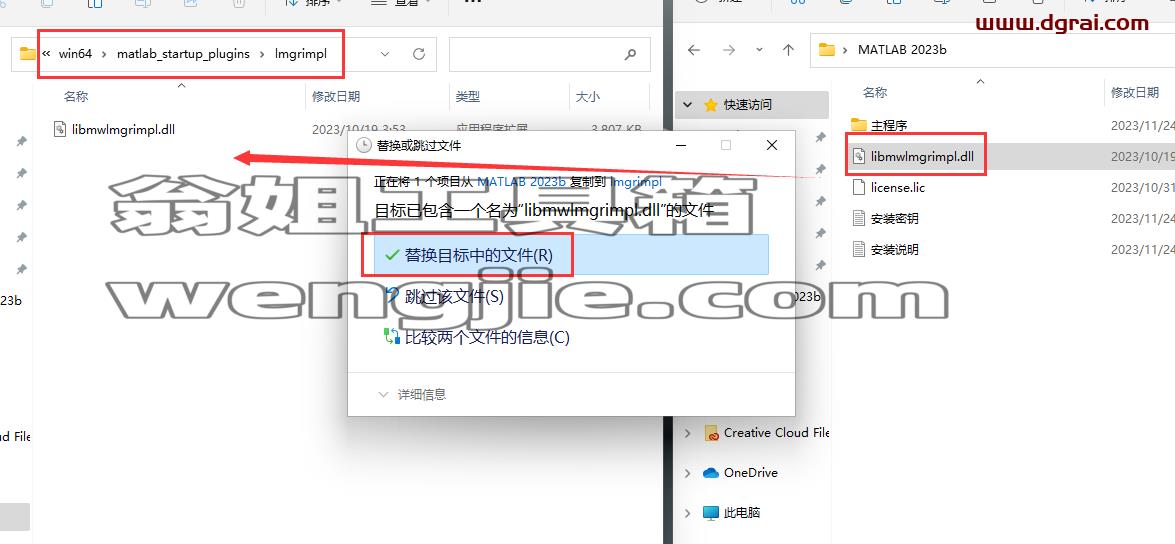Sort left window by 类型 column
Viewport: 1175px width, 544px height.
click(x=468, y=97)
